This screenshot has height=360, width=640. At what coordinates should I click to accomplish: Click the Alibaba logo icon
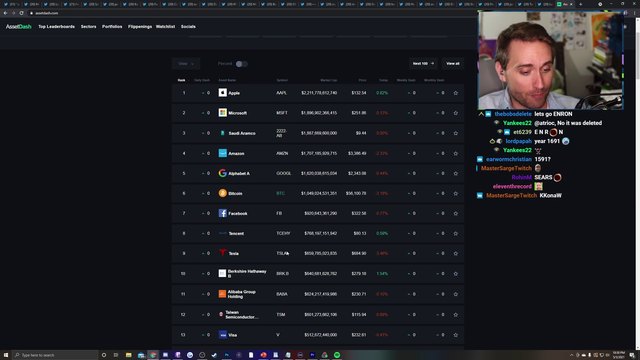tap(222, 294)
